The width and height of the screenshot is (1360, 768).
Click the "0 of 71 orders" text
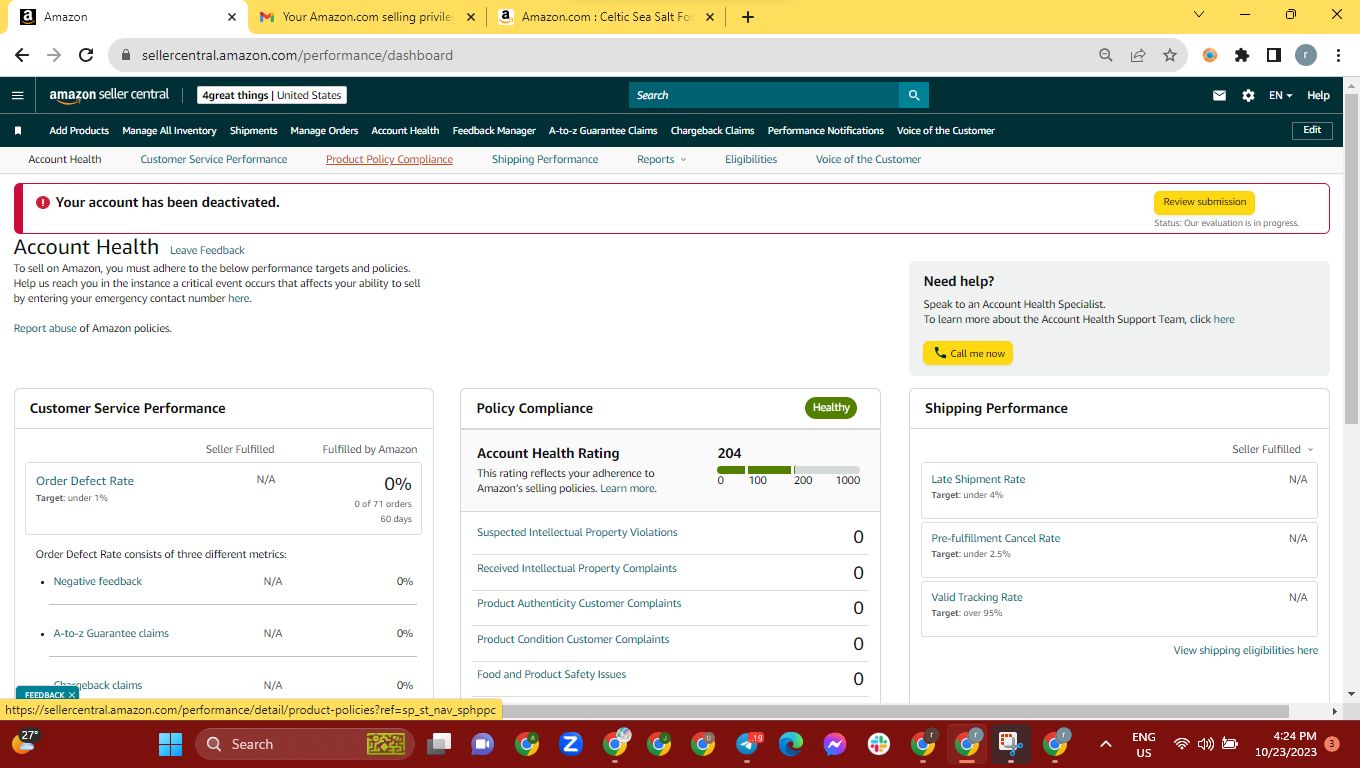point(383,504)
